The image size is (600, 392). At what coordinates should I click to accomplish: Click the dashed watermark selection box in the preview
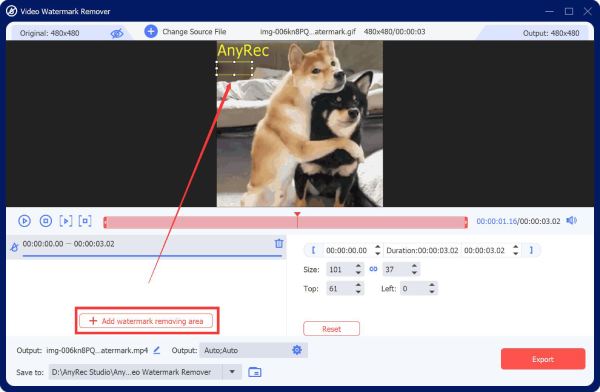234,68
